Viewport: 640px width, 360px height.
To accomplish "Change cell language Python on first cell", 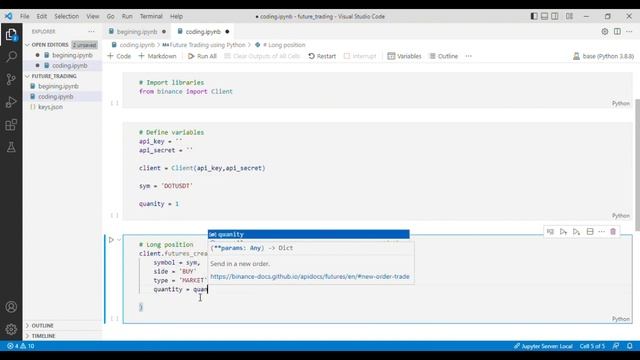I will pos(621,103).
